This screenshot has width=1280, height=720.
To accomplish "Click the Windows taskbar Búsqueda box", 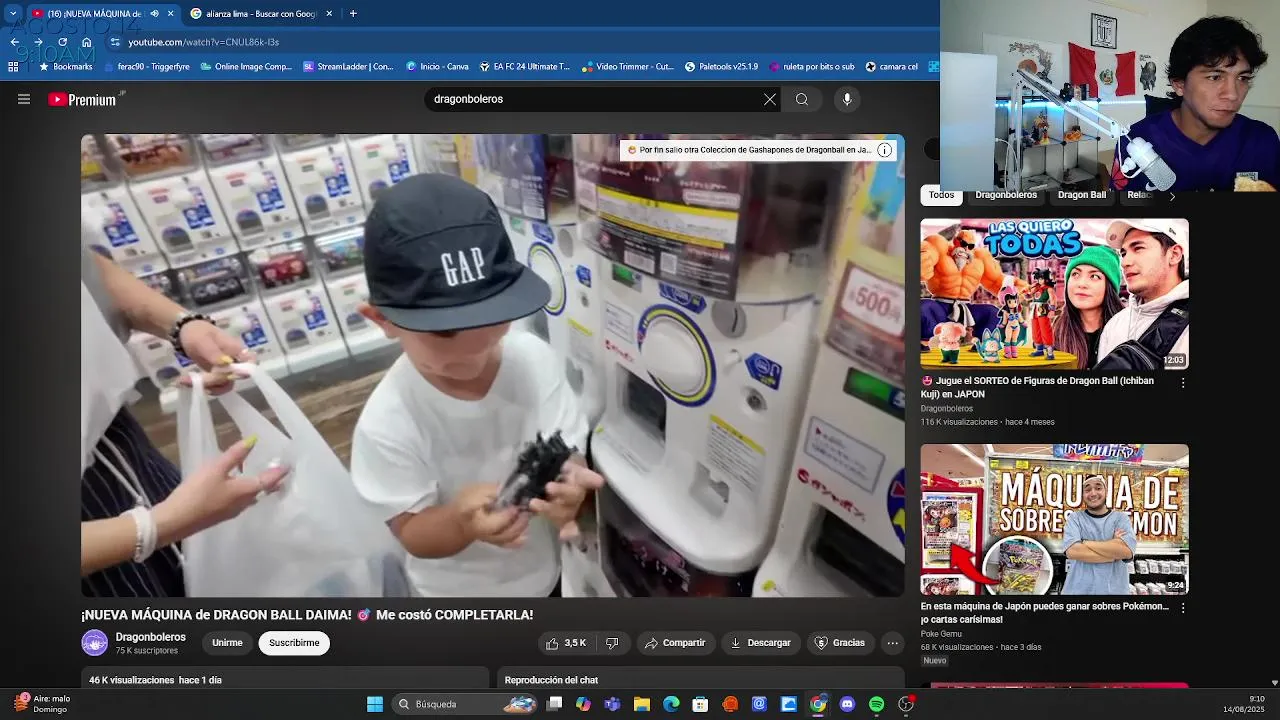I will click(x=466, y=704).
